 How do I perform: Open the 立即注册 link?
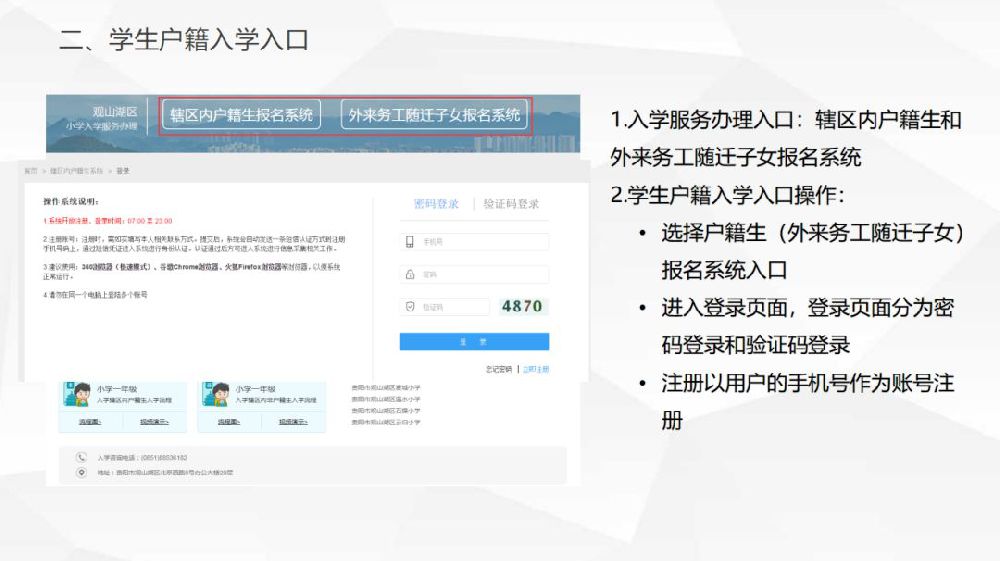point(536,369)
